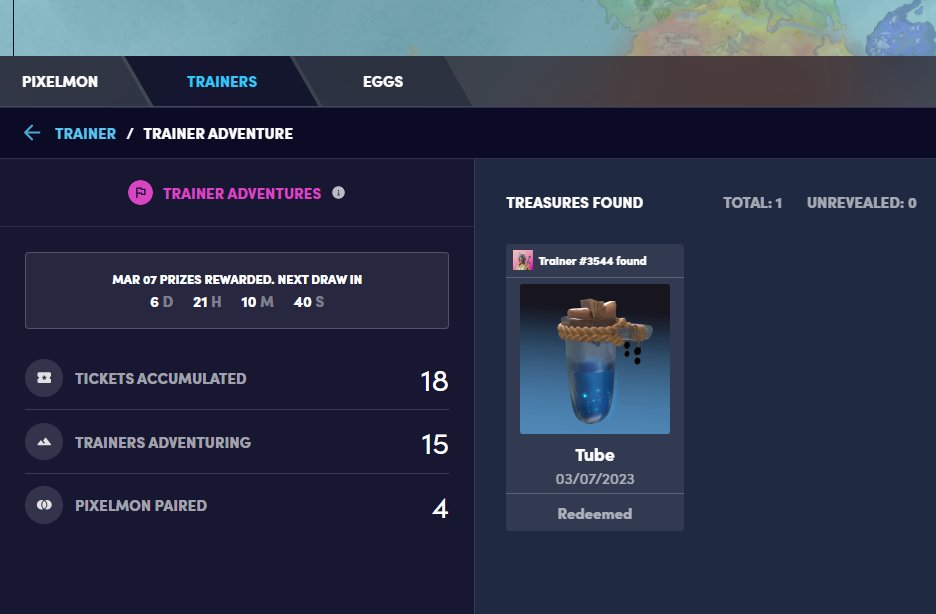Switch to the Trainers tab

pos(221,82)
